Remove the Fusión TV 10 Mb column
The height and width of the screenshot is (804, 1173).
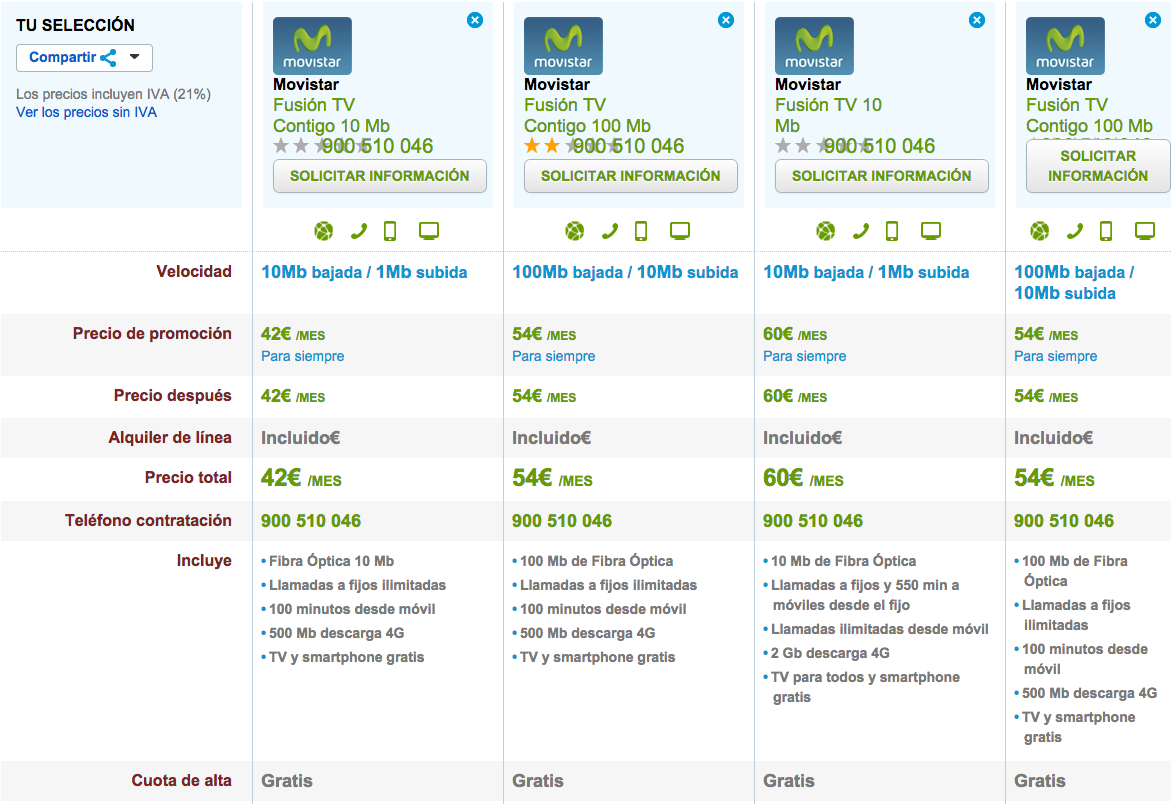[x=976, y=20]
